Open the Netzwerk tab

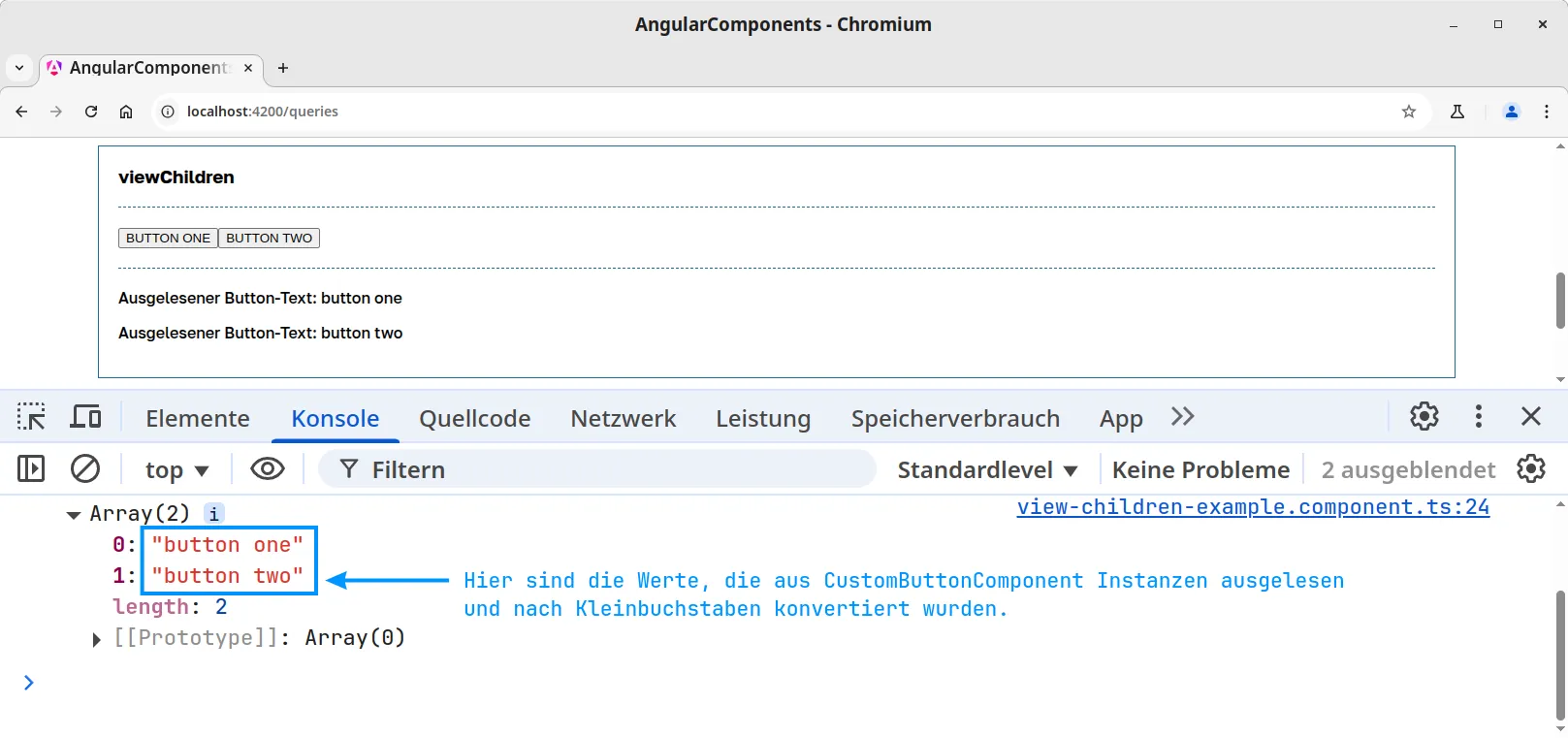click(x=624, y=418)
